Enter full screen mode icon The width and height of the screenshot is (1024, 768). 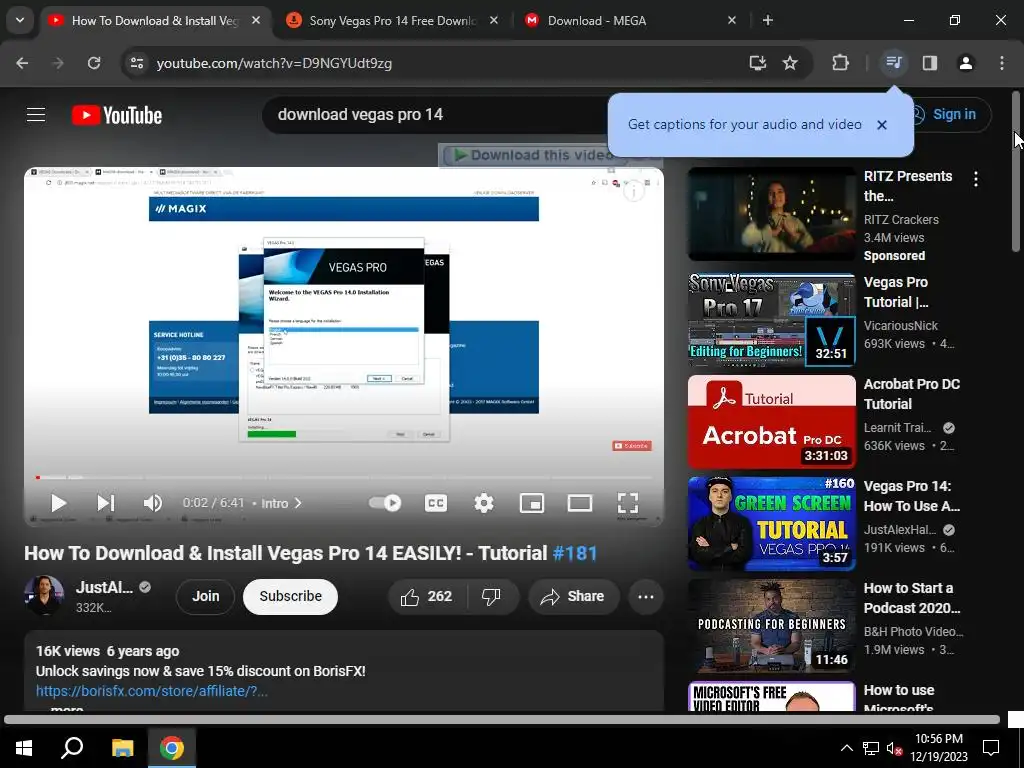tap(628, 503)
